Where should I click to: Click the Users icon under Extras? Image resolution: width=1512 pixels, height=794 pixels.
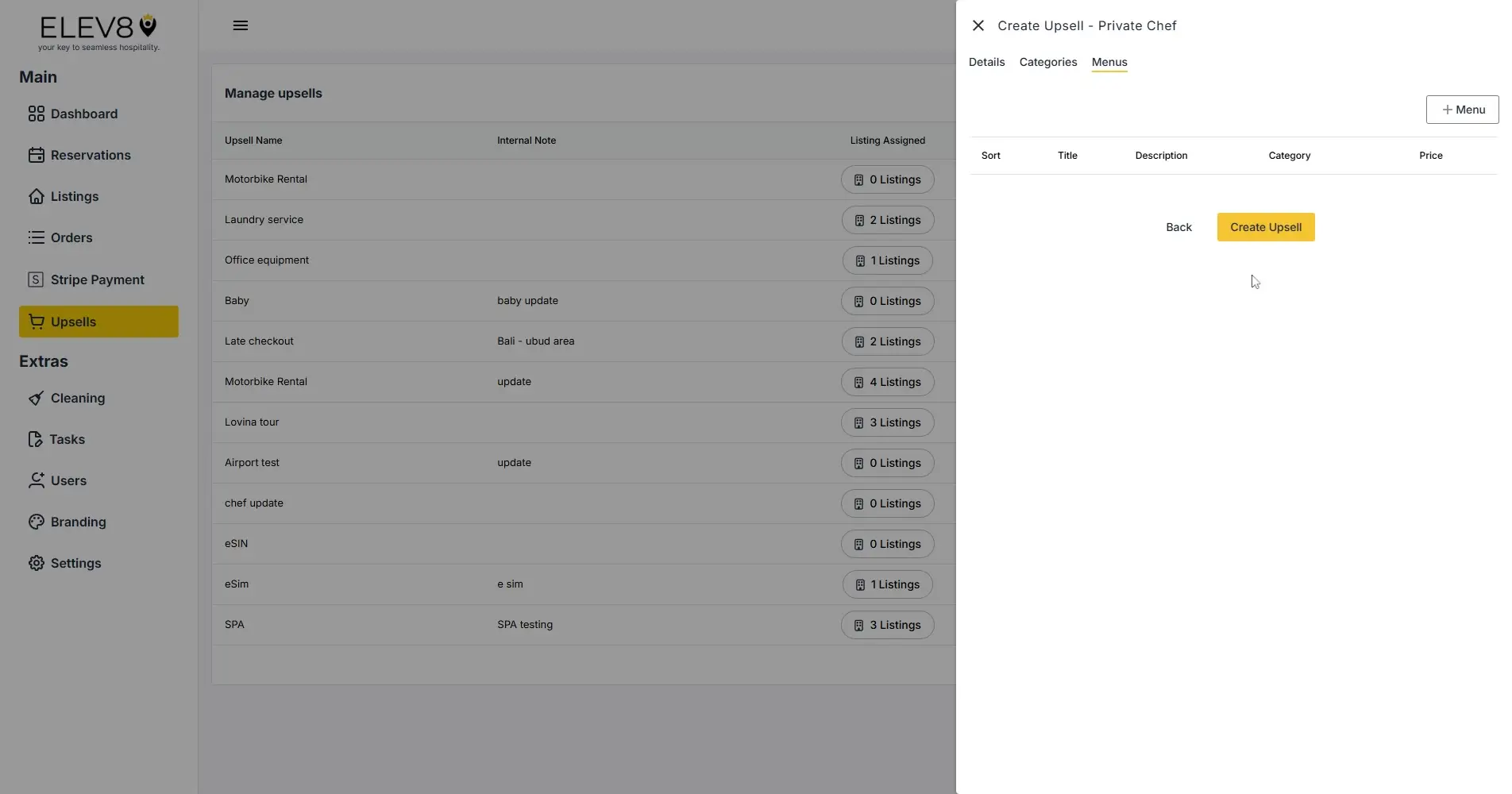tap(37, 480)
